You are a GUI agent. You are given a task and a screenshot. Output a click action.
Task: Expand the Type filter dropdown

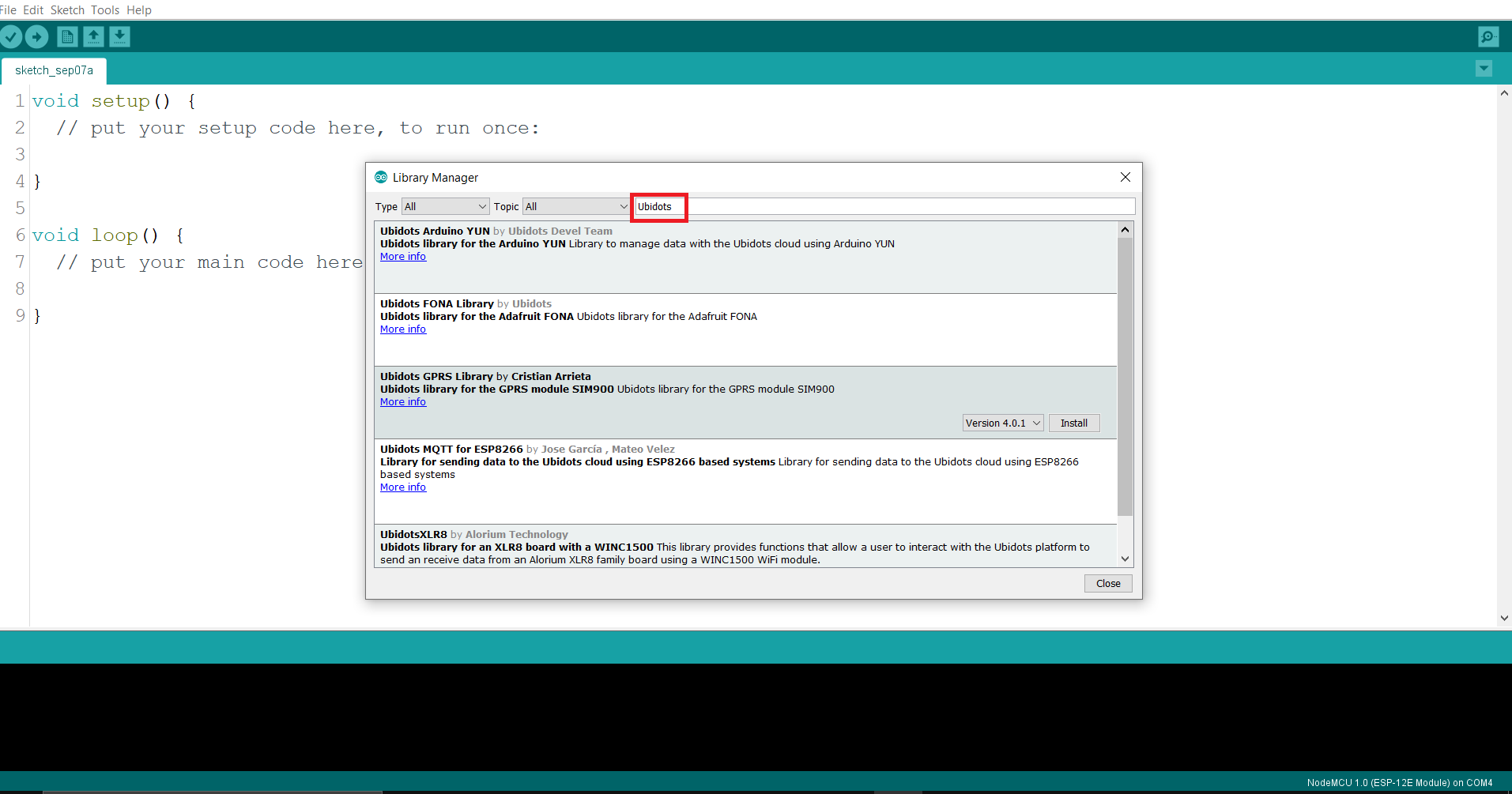coord(446,206)
